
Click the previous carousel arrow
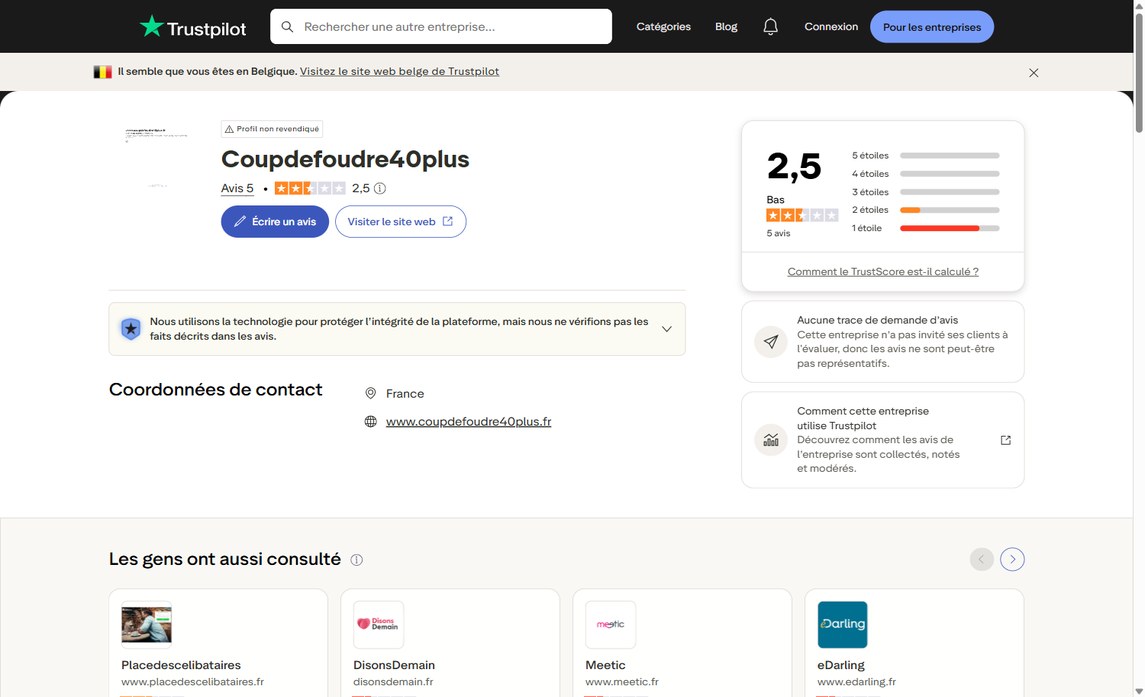click(x=981, y=559)
